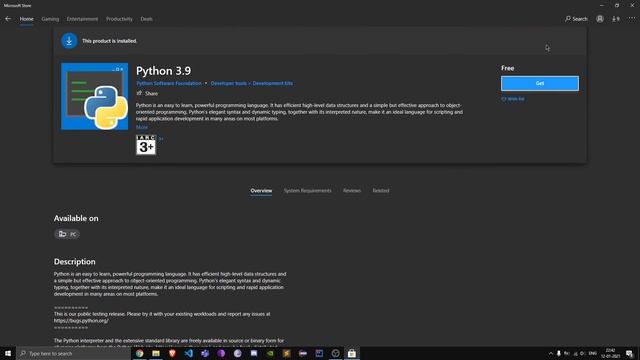
Task: Open Brave browser from the taskbar
Action: [x=172, y=353]
